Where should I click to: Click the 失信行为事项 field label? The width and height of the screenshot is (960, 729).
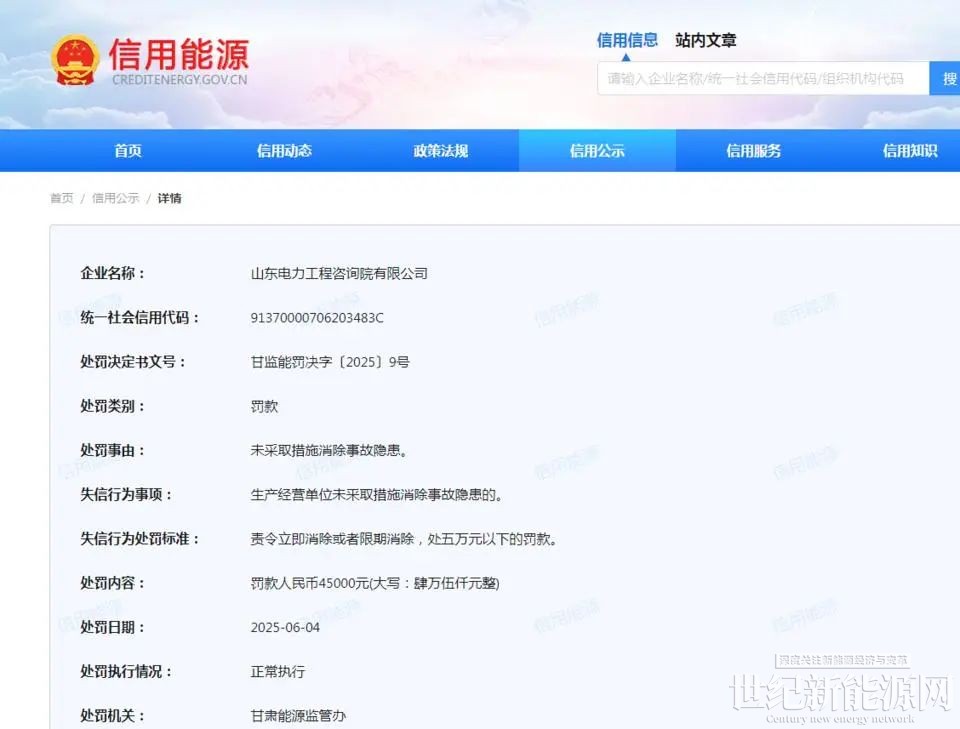(126, 495)
